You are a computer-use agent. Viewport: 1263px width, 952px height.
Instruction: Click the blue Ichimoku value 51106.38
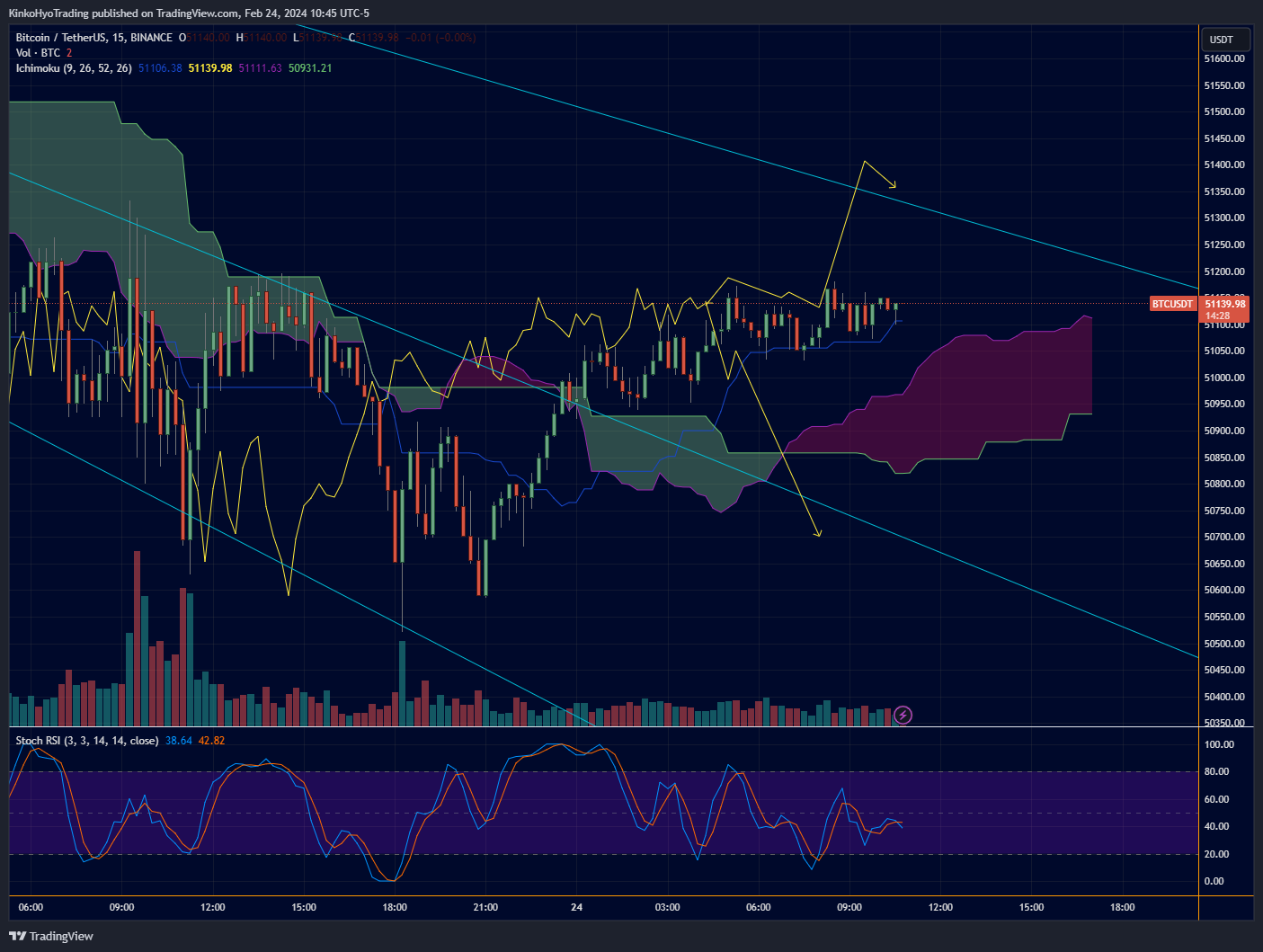coord(160,68)
